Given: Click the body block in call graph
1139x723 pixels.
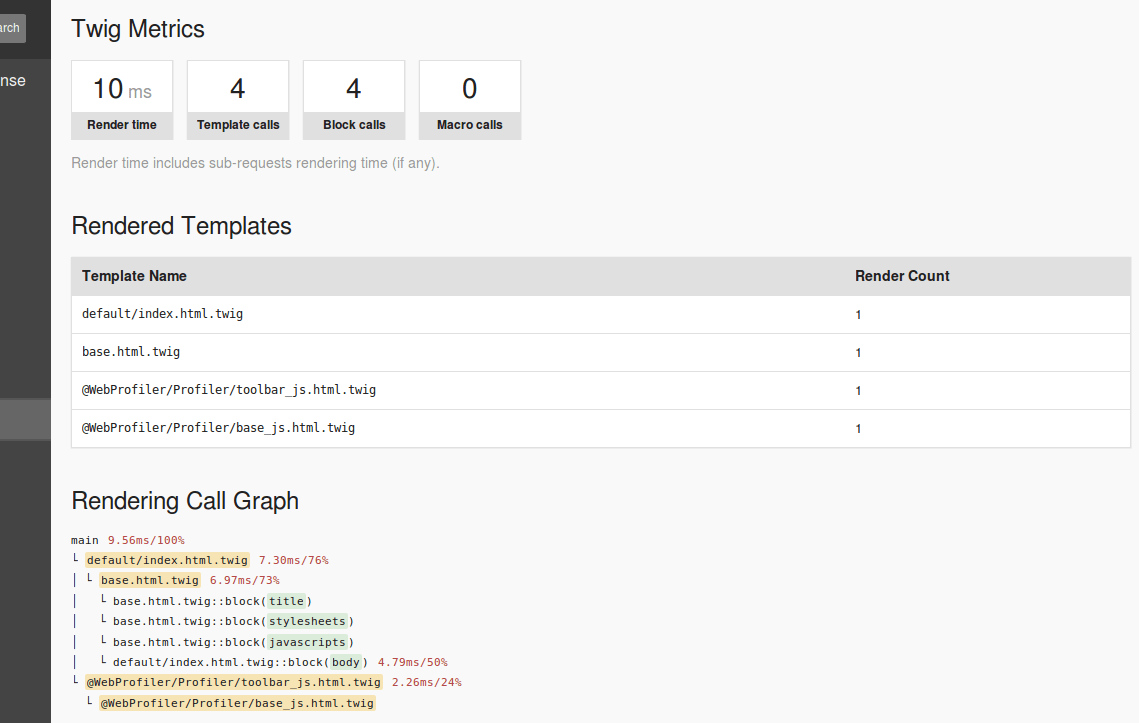Looking at the screenshot, I should coord(345,662).
